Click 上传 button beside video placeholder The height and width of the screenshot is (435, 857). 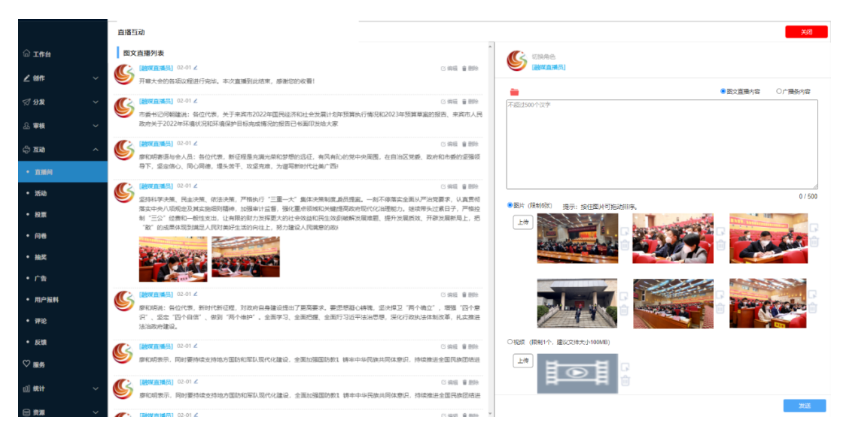[x=523, y=361]
